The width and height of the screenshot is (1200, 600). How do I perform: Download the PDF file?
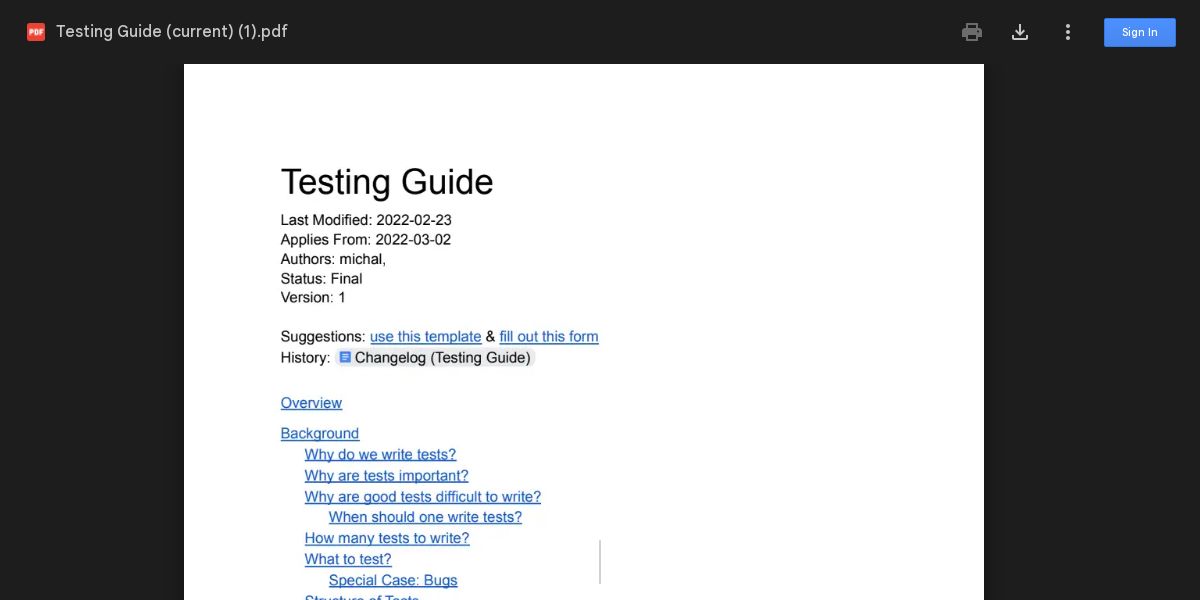(x=1019, y=32)
